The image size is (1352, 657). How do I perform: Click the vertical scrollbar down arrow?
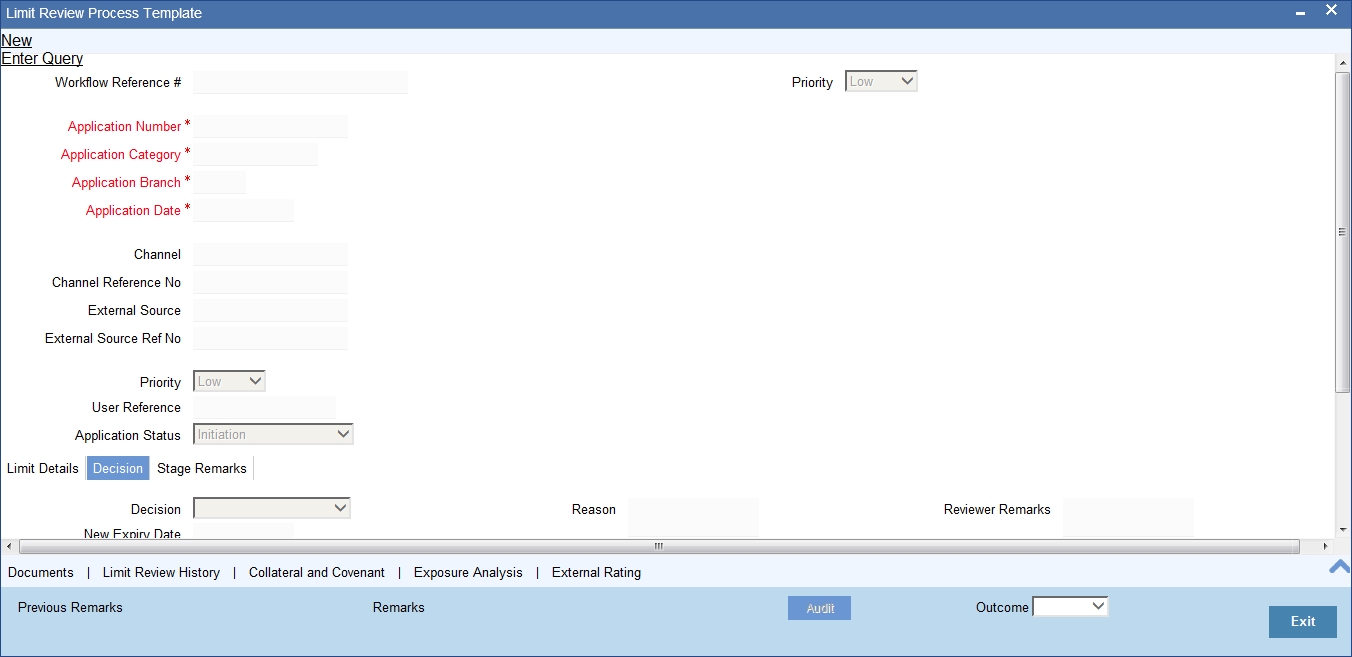[x=1342, y=530]
